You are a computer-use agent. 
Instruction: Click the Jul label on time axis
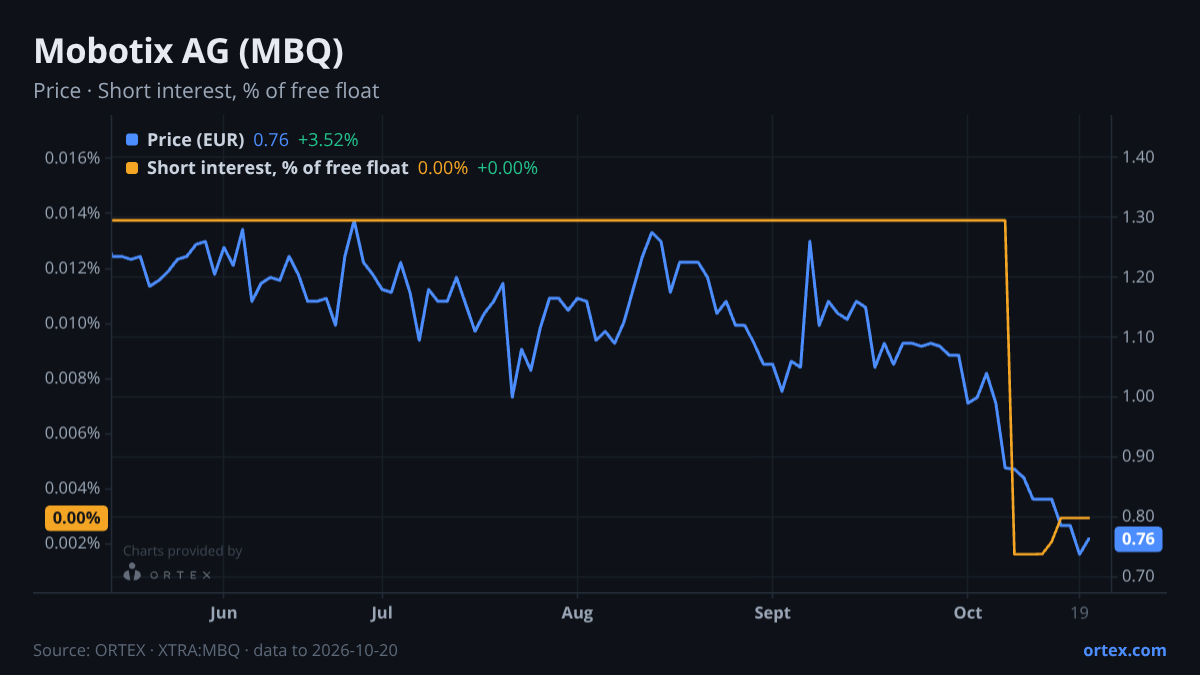[381, 613]
